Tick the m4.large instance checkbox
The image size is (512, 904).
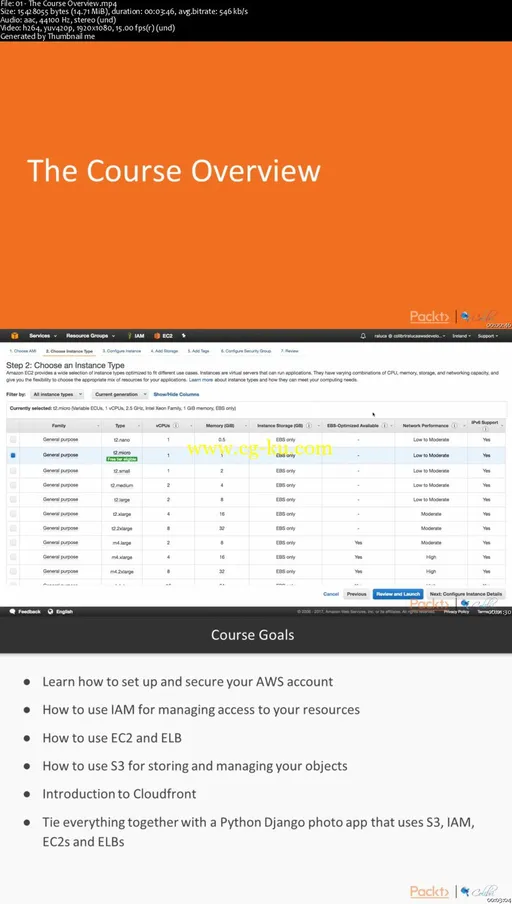[13, 543]
